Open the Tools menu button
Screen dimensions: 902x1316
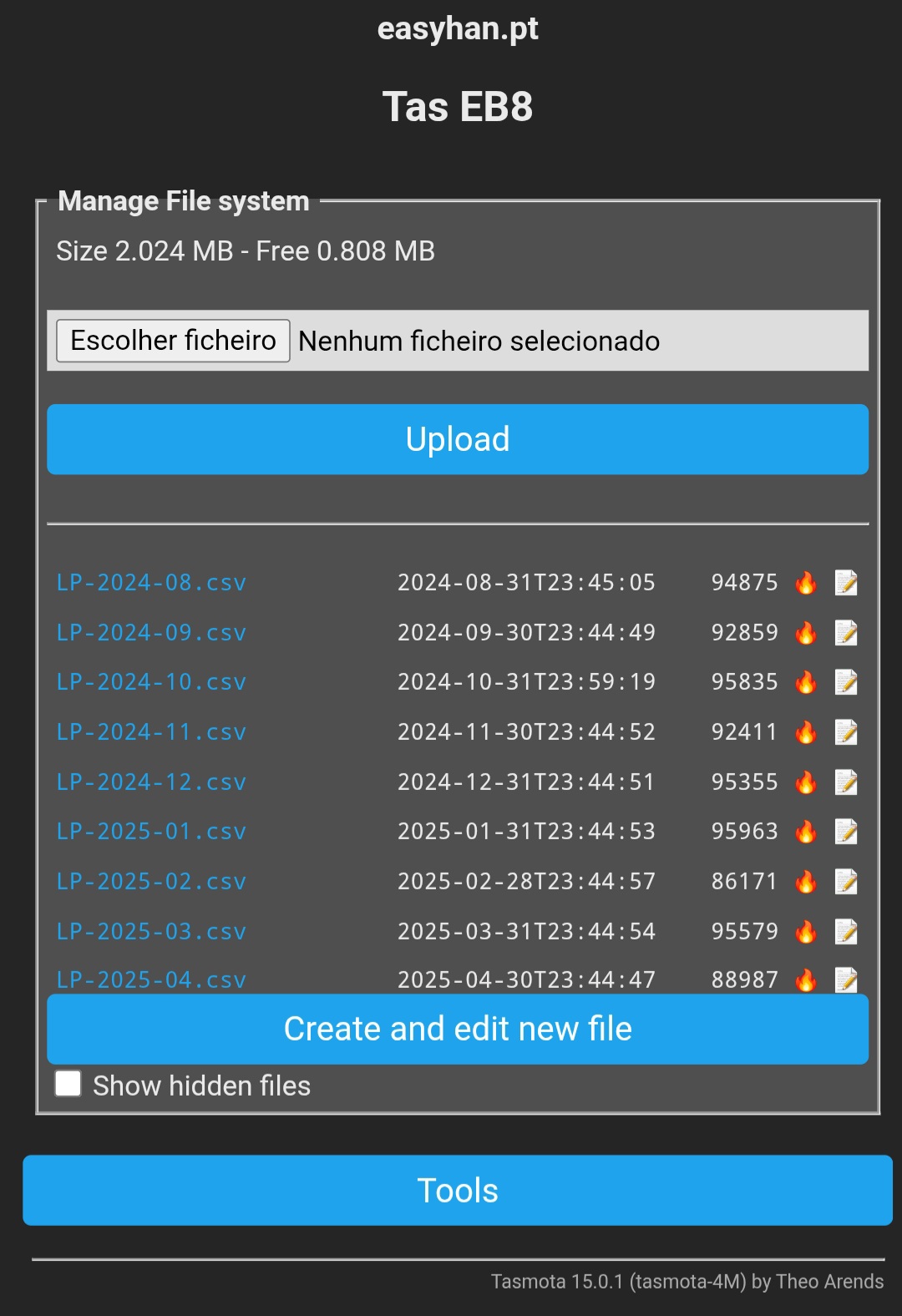(458, 1190)
